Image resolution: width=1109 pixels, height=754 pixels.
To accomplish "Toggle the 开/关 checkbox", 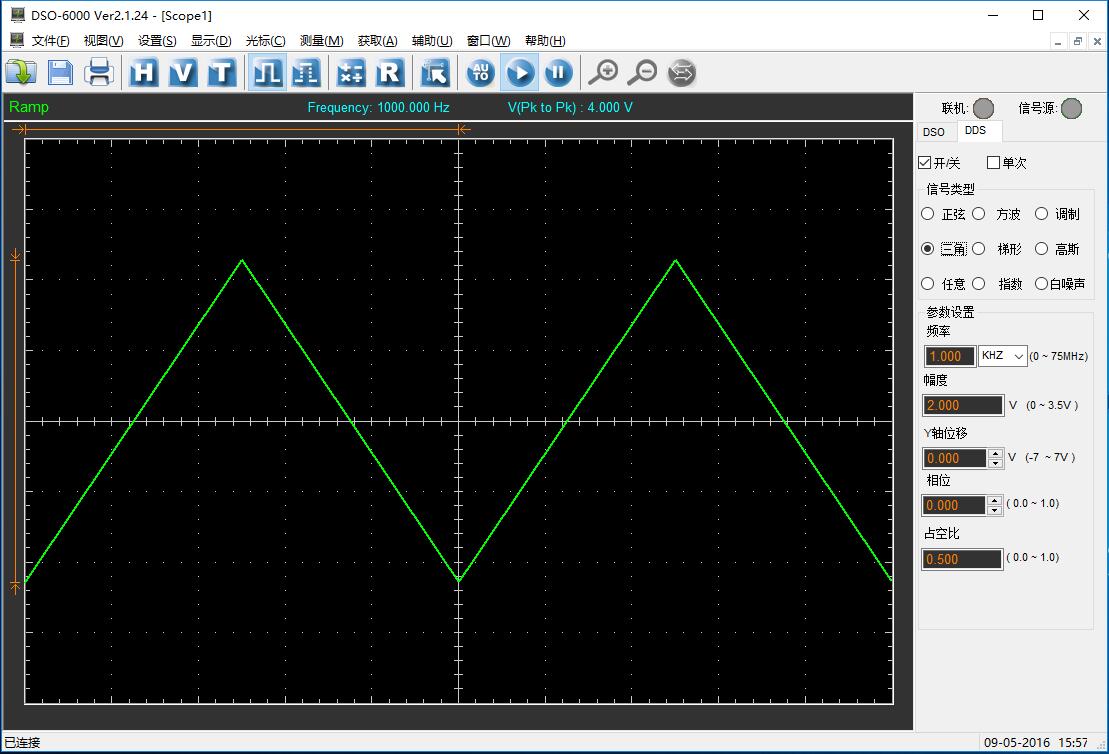I will [925, 163].
